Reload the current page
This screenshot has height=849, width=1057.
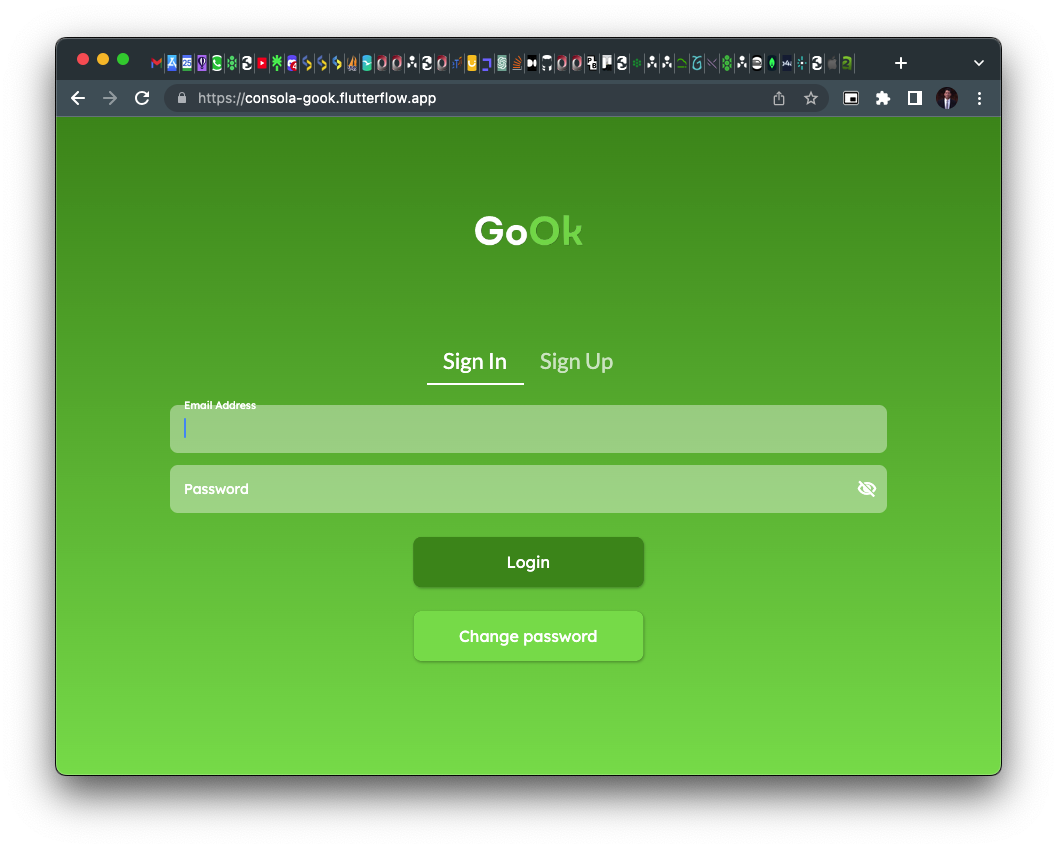[x=142, y=98]
